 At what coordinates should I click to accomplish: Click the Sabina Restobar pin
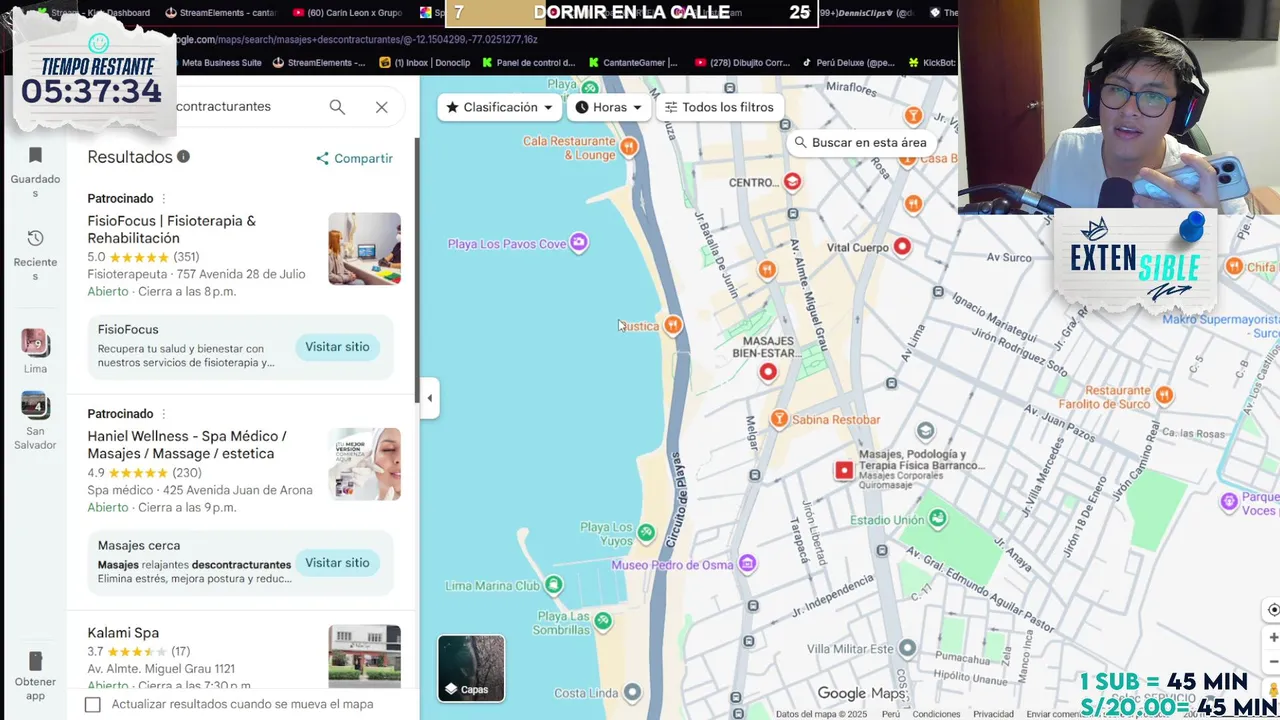pos(779,419)
